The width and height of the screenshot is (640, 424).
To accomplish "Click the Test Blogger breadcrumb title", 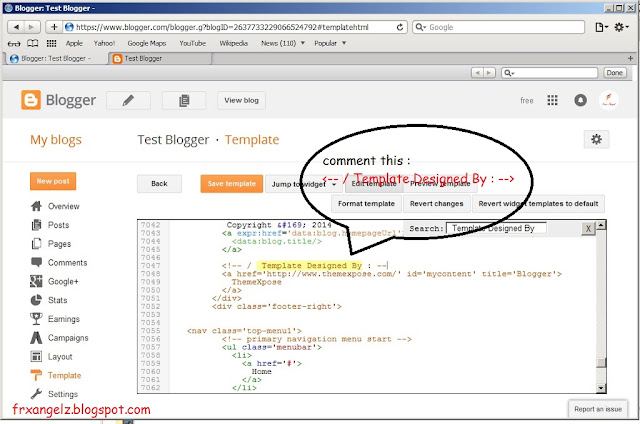I will click(173, 140).
